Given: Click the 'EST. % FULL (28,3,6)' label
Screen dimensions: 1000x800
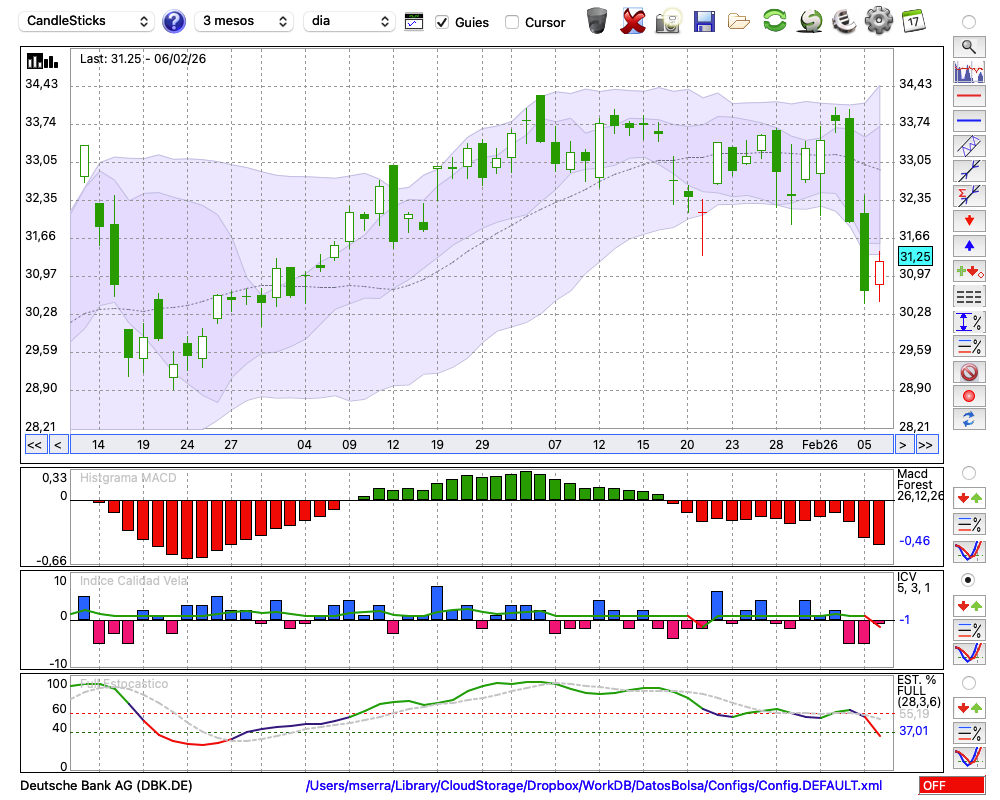Looking at the screenshot, I should tap(918, 691).
